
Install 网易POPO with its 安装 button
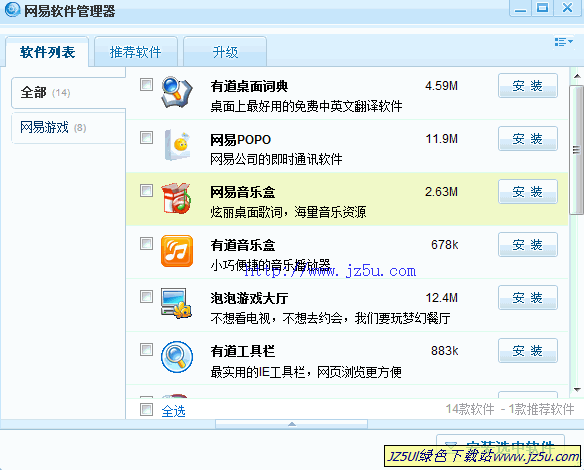528,139
